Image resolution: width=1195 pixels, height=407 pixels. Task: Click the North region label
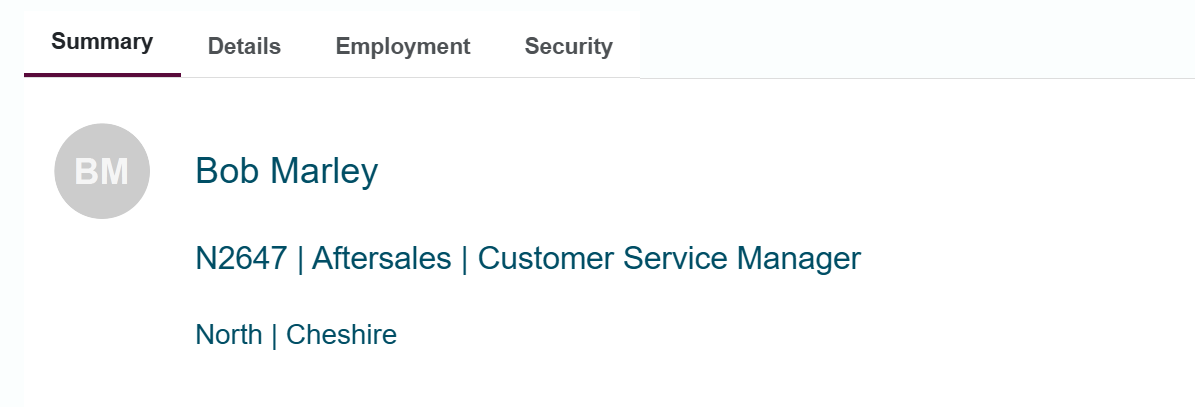[x=229, y=335]
